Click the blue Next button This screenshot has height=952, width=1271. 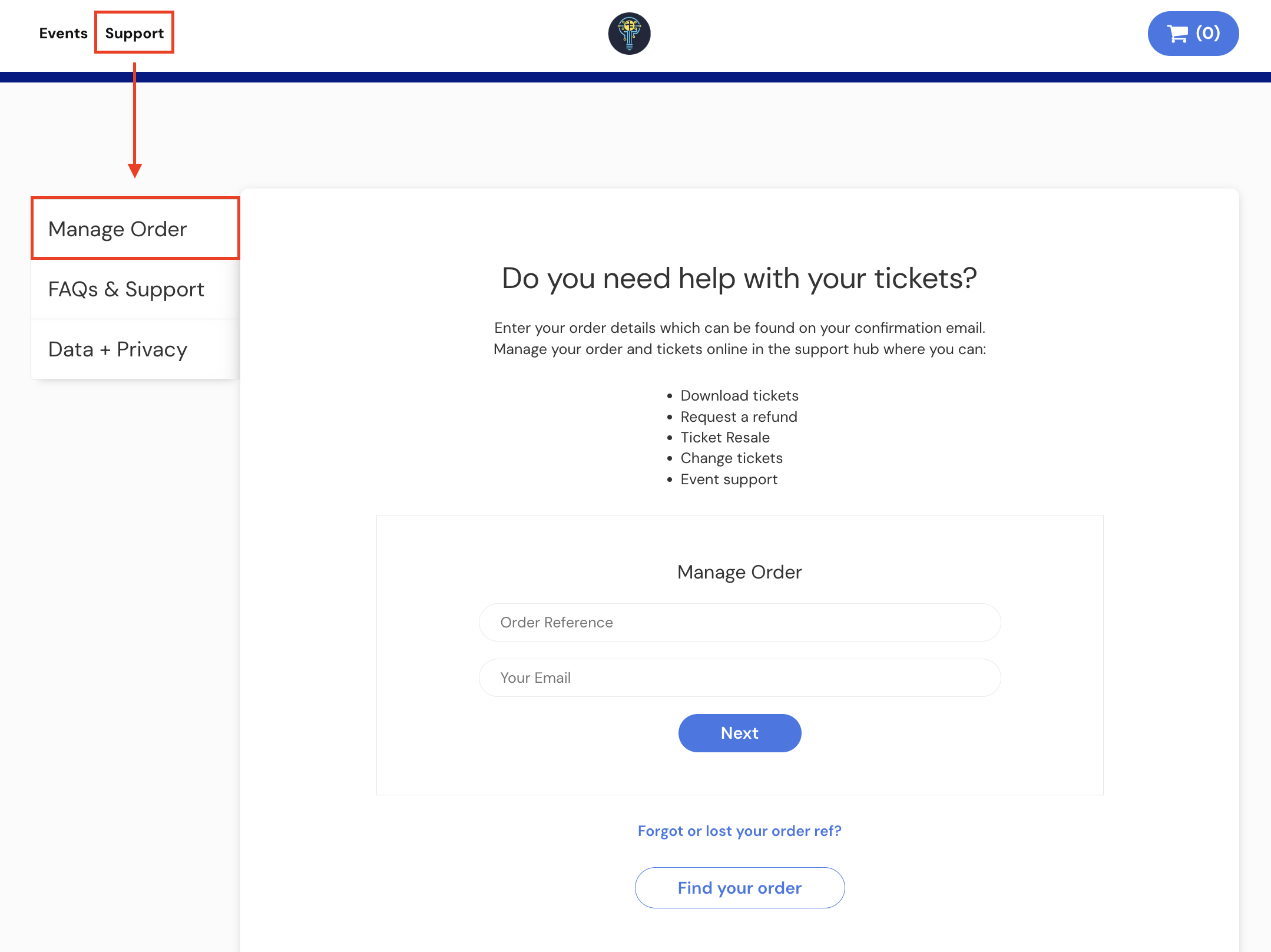(740, 733)
